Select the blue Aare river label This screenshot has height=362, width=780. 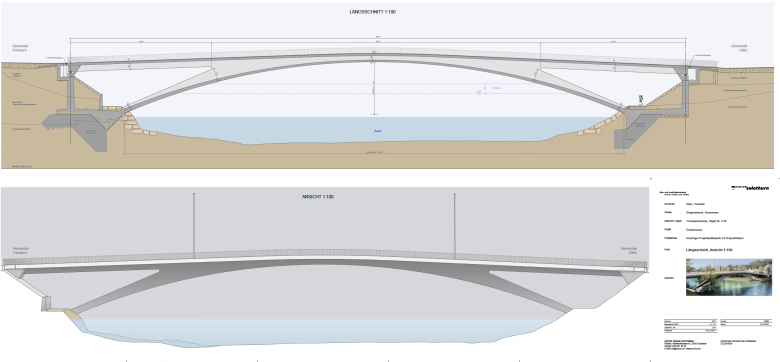(x=378, y=131)
